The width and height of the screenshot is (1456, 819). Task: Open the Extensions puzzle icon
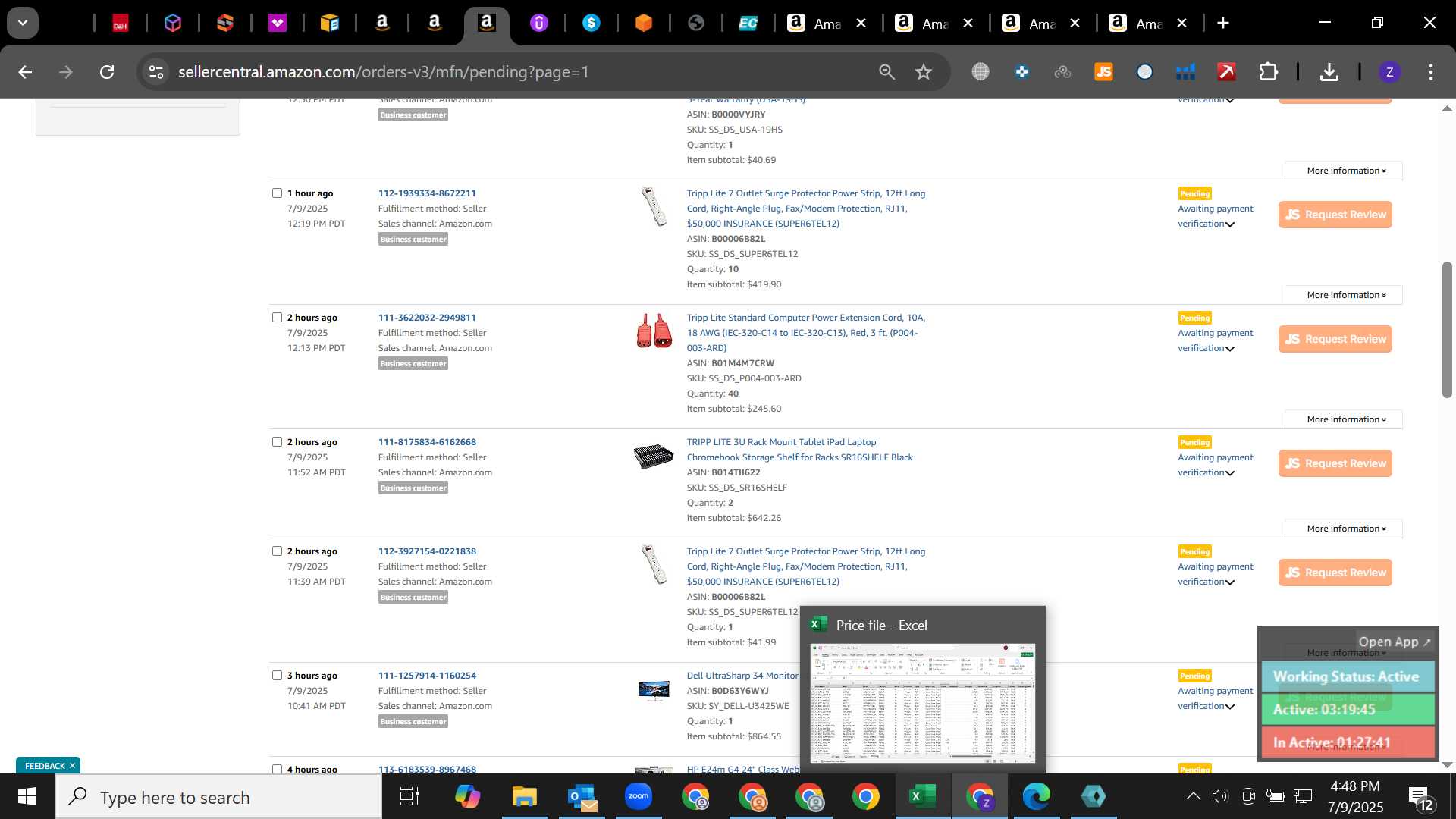click(x=1268, y=72)
